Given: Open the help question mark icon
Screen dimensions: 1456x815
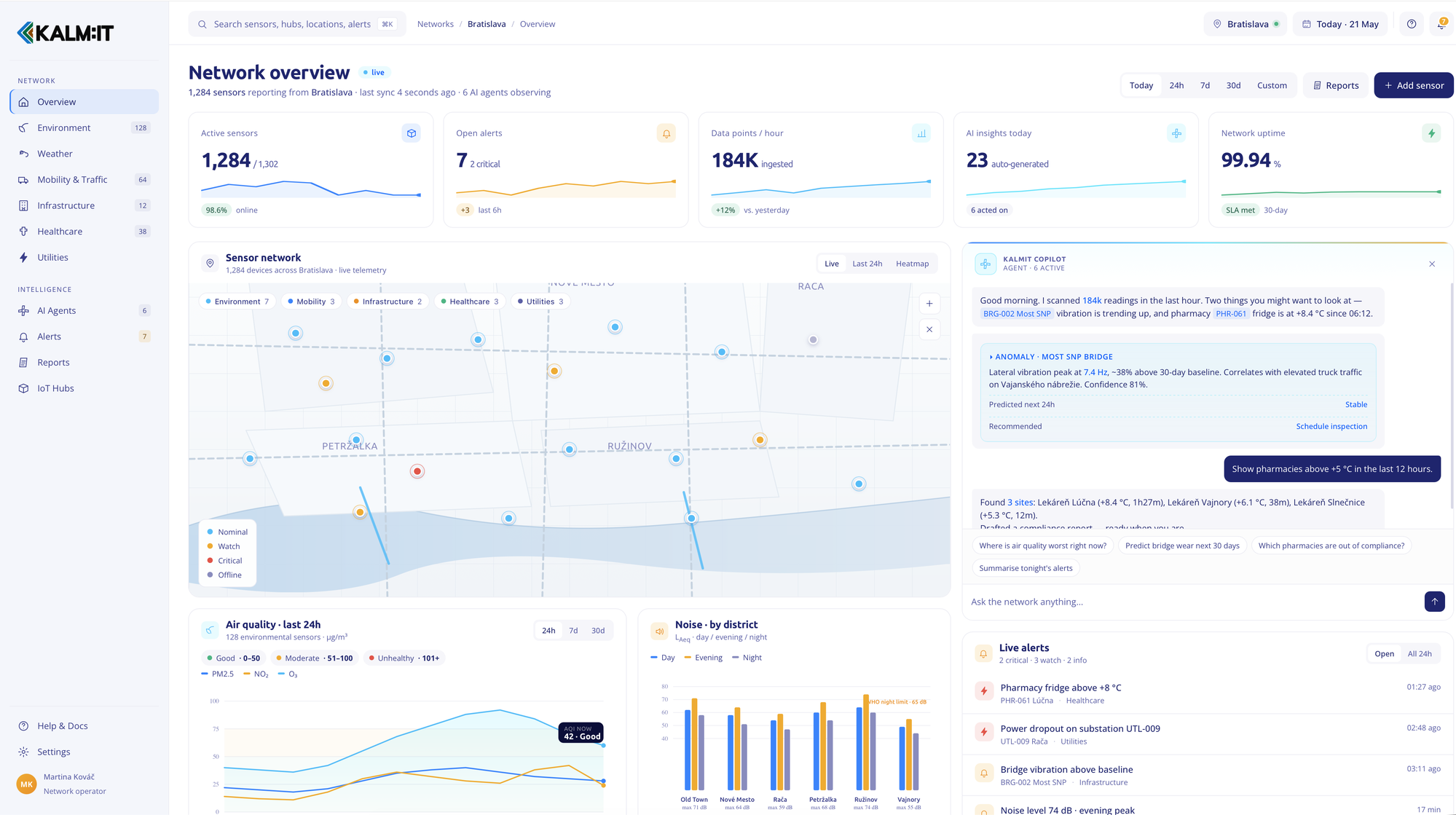Looking at the screenshot, I should point(1412,24).
